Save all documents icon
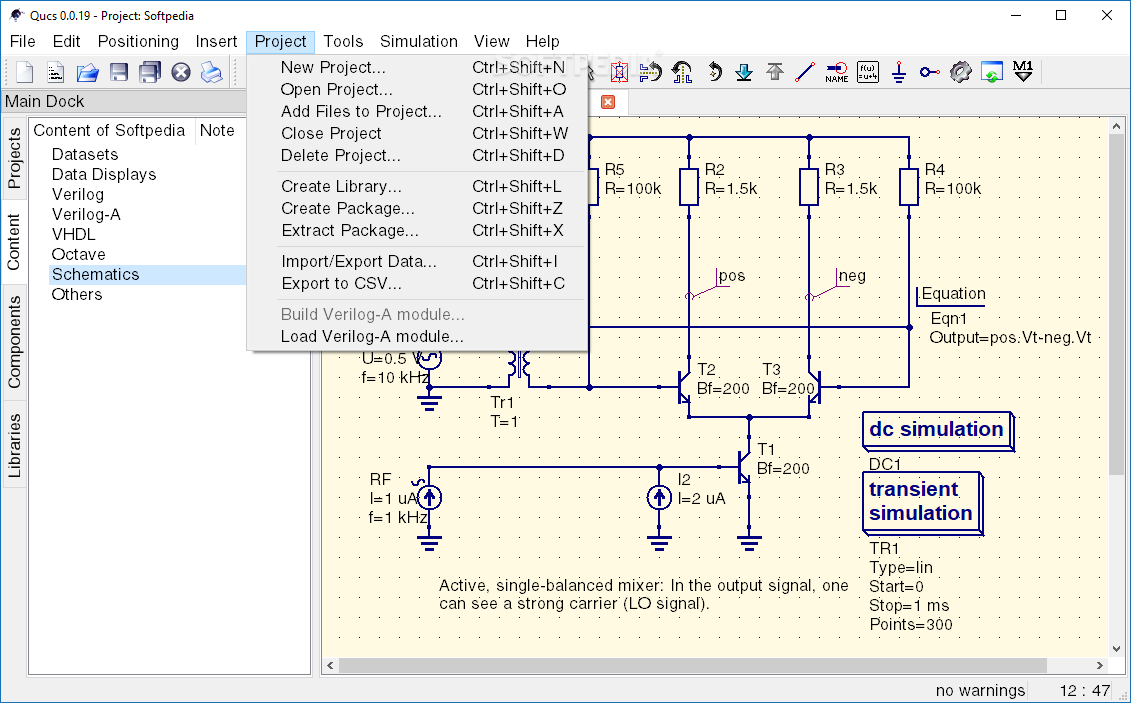 pyautogui.click(x=150, y=72)
